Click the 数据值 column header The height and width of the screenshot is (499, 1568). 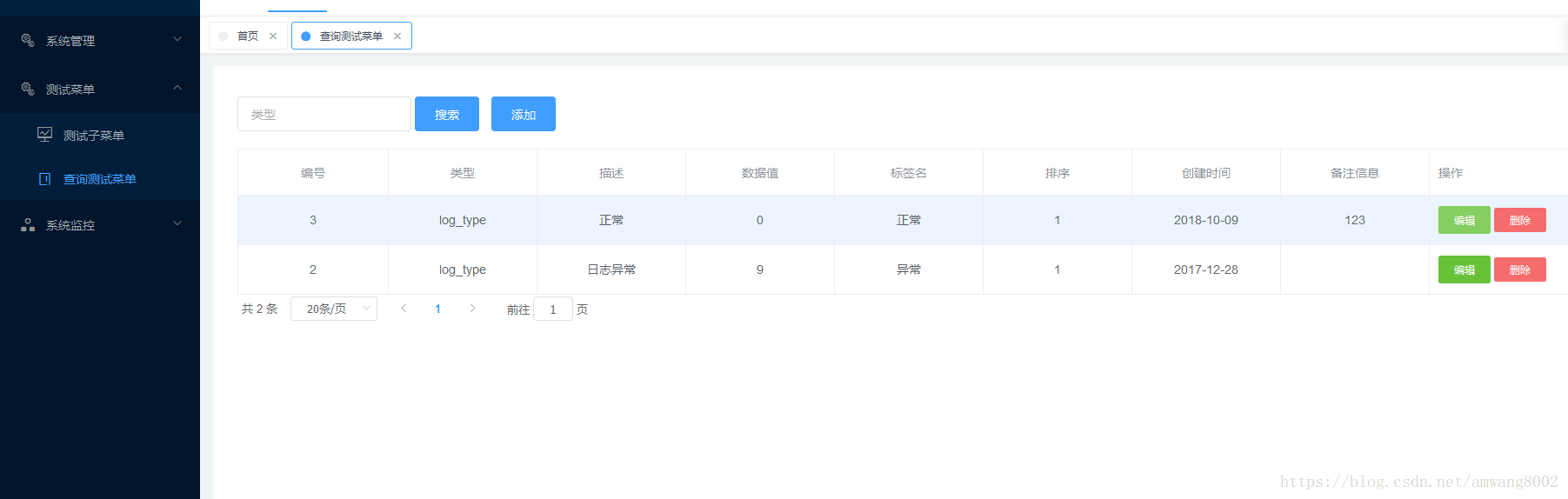coord(760,173)
